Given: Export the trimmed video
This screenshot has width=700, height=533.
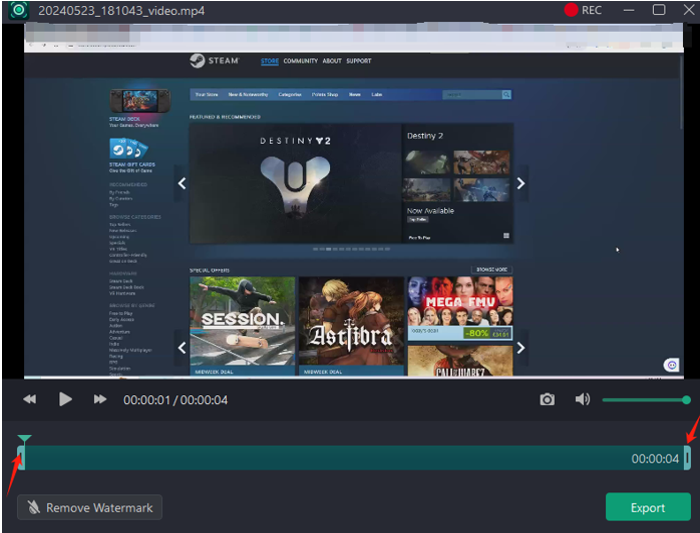Looking at the screenshot, I should coord(648,507).
